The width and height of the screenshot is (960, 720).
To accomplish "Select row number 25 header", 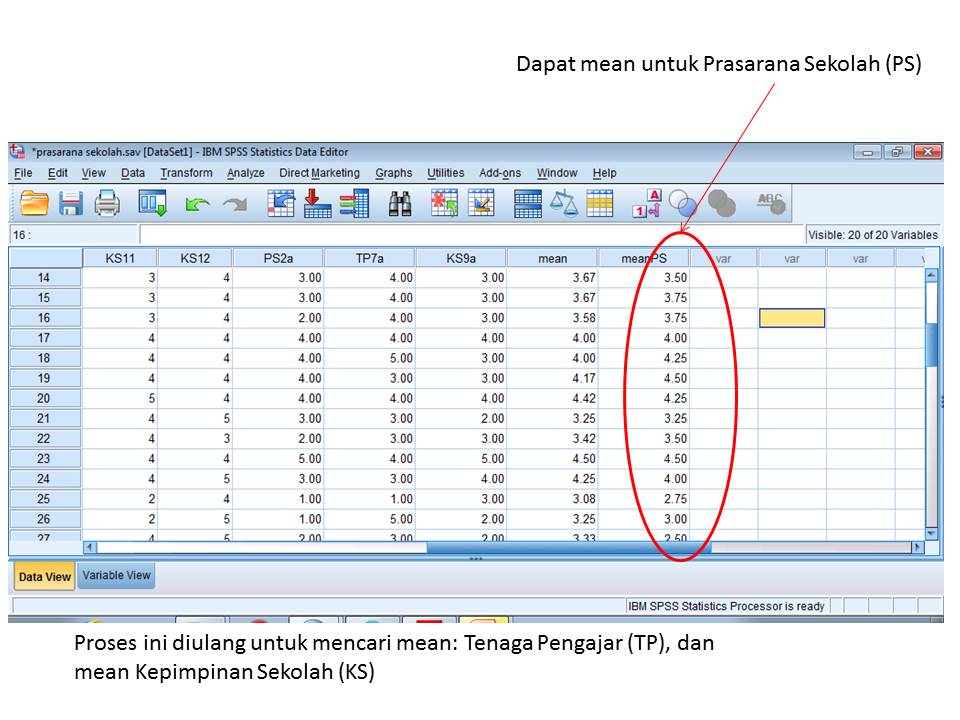I will pos(44,498).
